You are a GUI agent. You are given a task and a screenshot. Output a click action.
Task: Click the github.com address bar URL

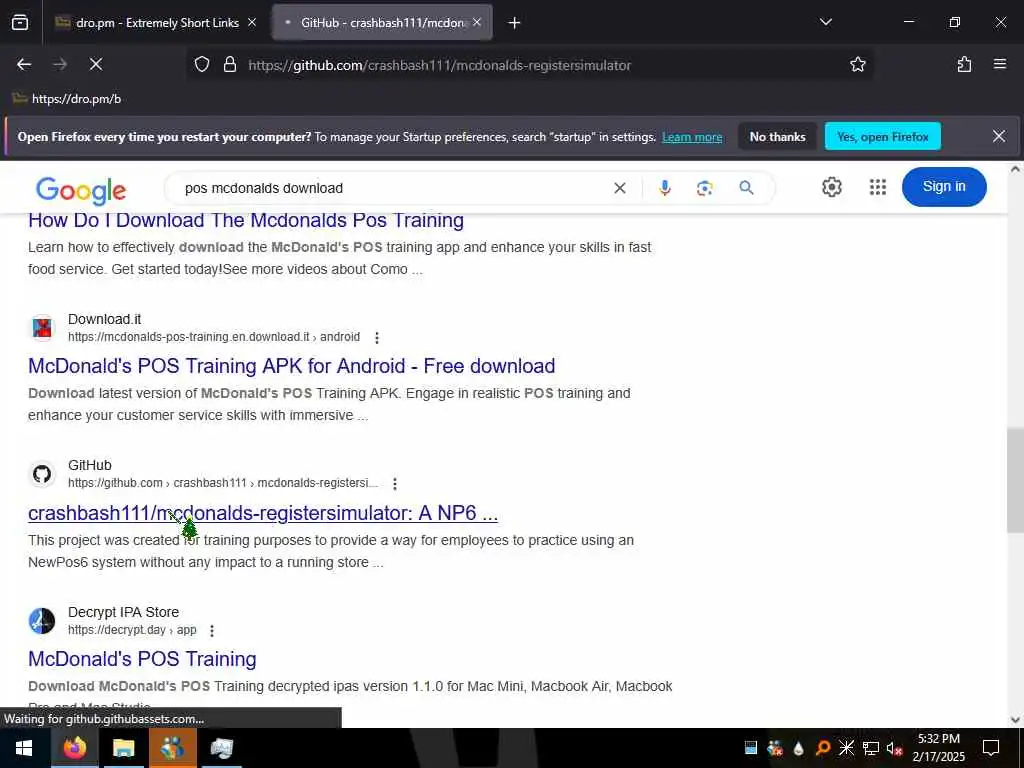(440, 65)
